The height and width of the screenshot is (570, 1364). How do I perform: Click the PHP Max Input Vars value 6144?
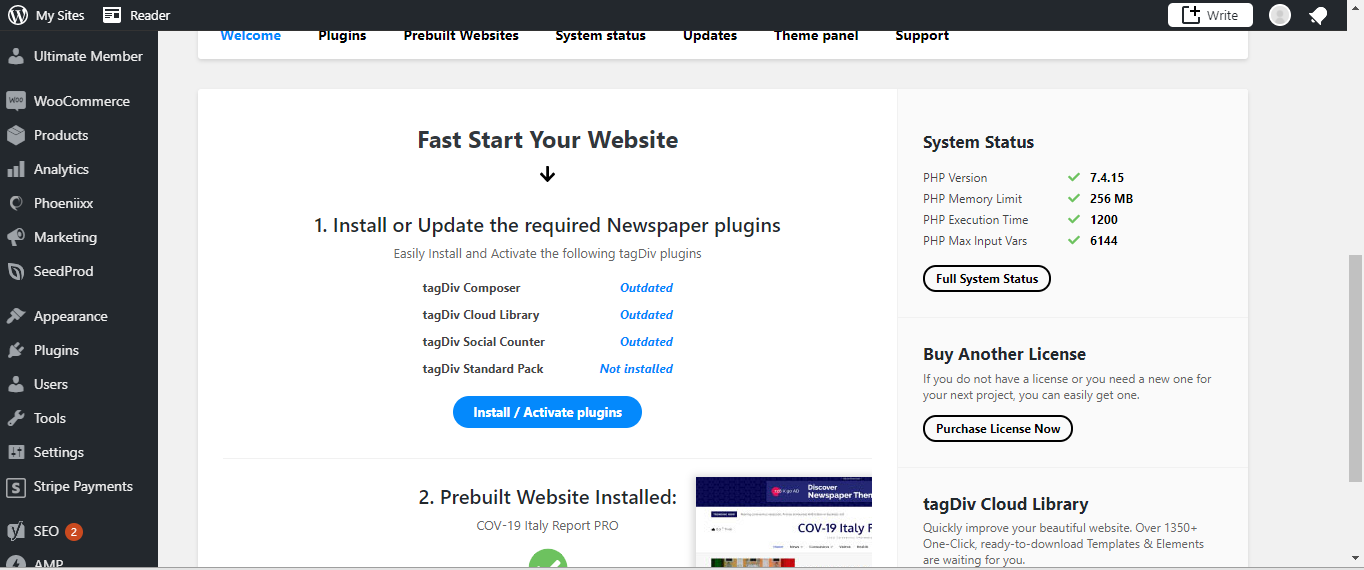point(1104,241)
